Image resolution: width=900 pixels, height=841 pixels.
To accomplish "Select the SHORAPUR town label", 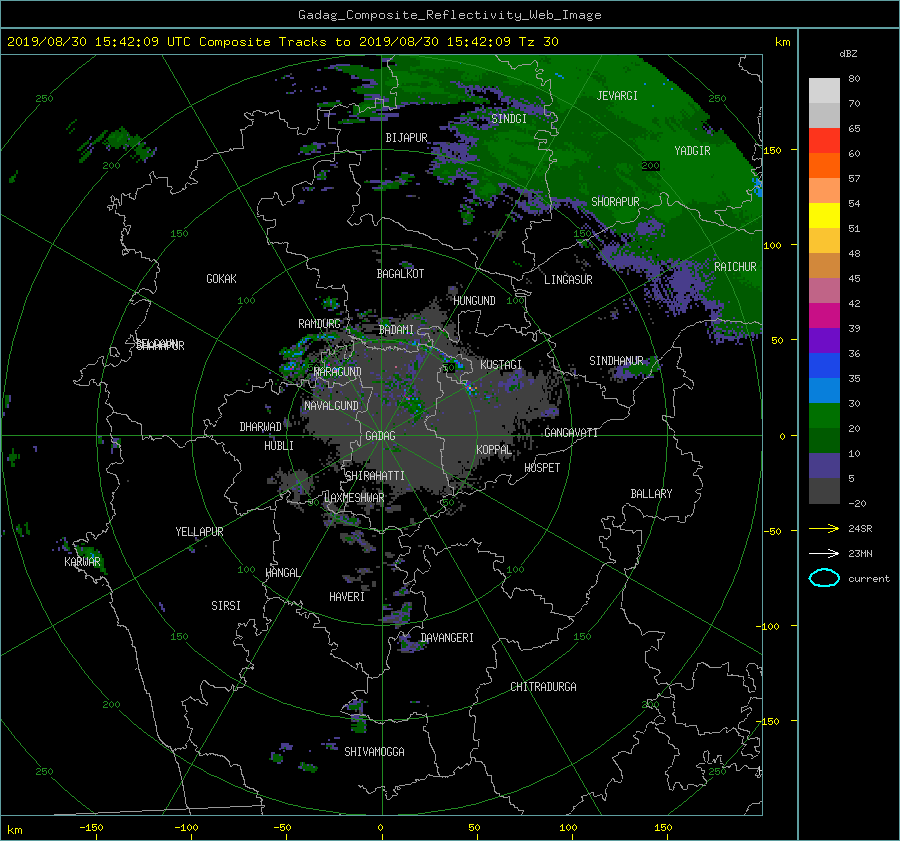I will tap(615, 202).
